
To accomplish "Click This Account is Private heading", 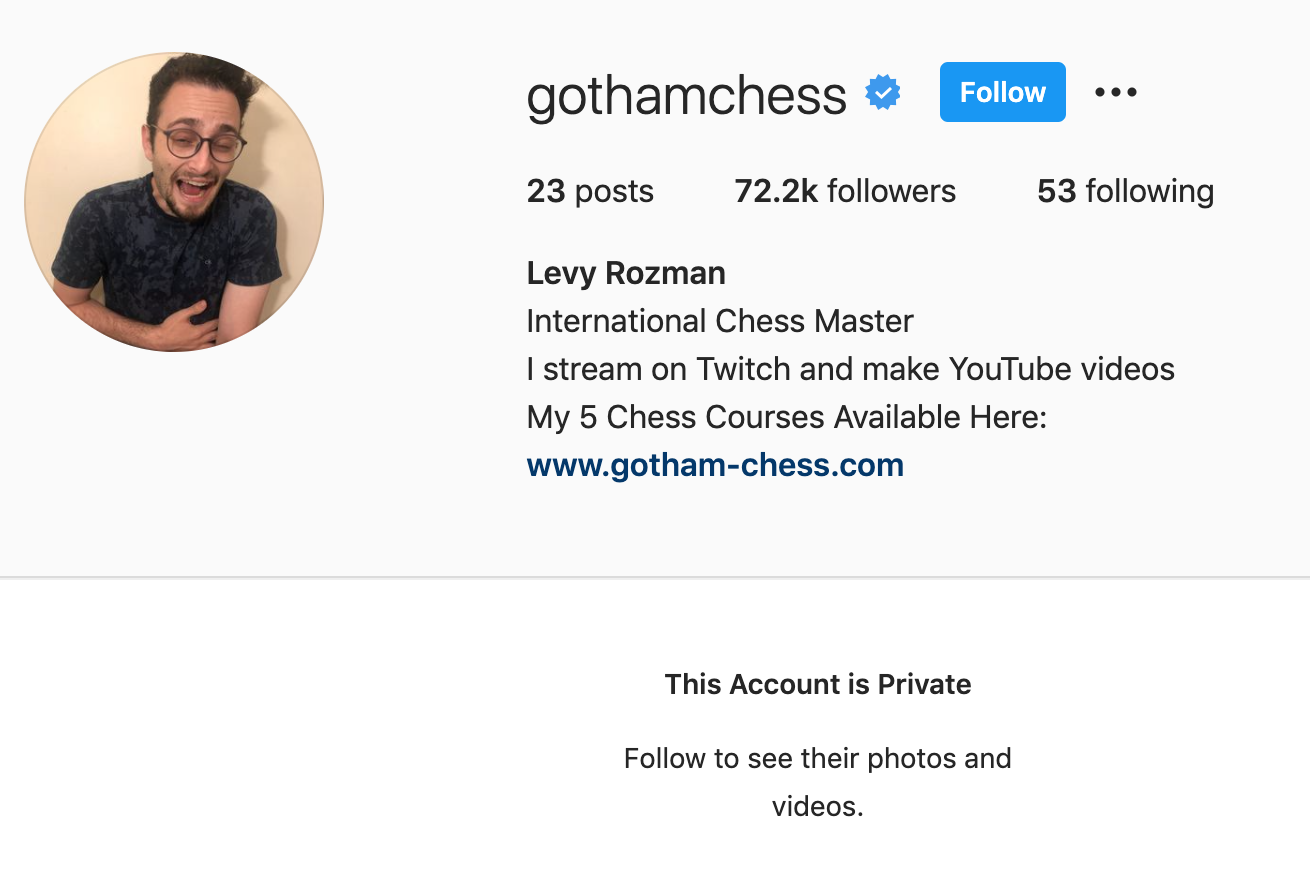I will tap(818, 684).
